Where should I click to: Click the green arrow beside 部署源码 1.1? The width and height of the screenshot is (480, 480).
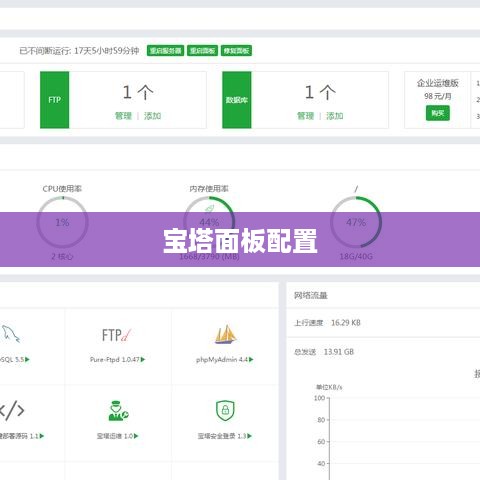click(42, 436)
